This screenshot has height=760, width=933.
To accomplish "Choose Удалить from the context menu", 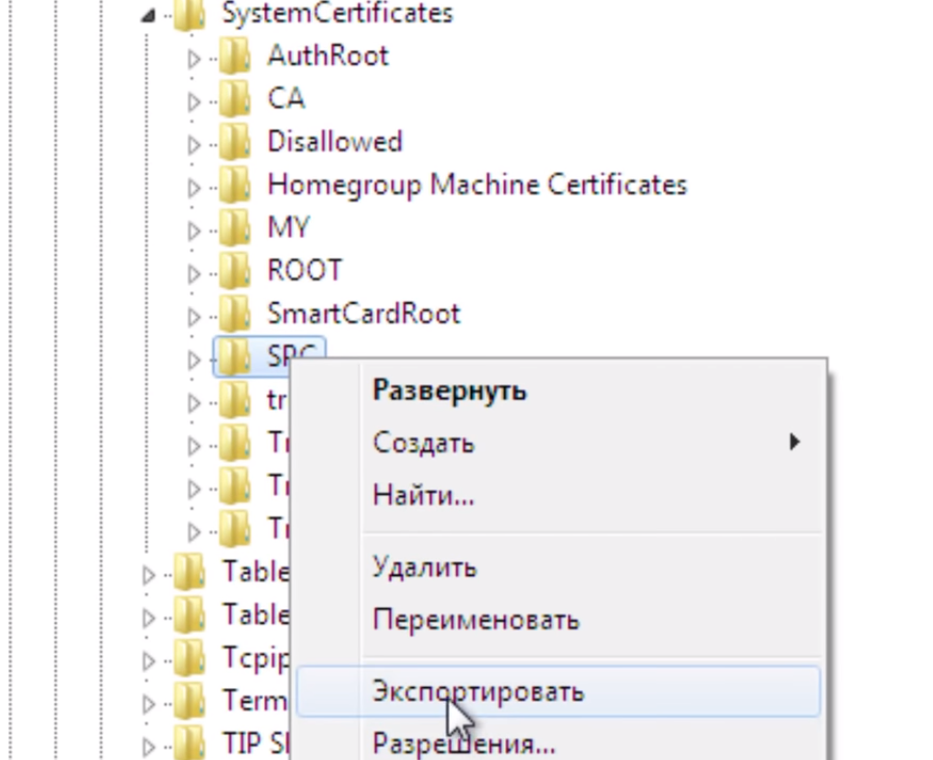I will [x=424, y=568].
